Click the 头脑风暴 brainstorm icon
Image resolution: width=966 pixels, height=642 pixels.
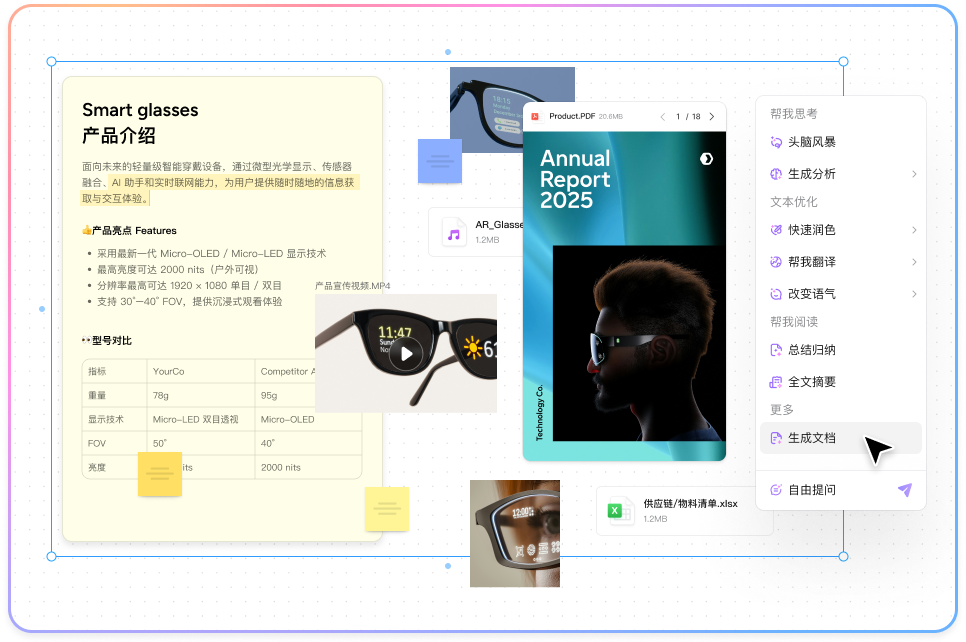776,142
